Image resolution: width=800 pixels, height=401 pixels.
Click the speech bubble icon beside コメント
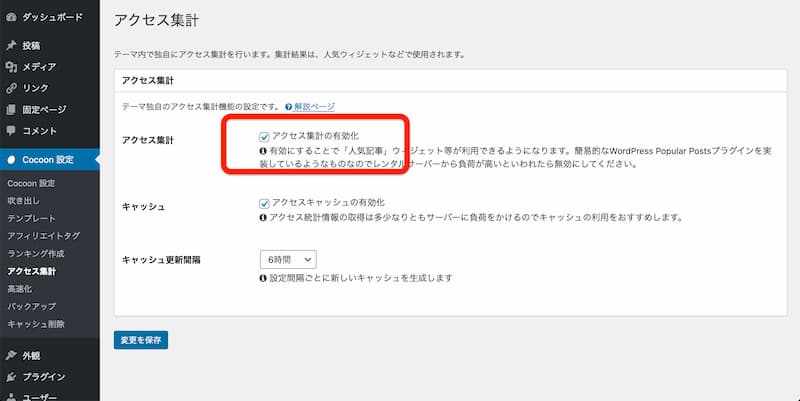pos(11,131)
